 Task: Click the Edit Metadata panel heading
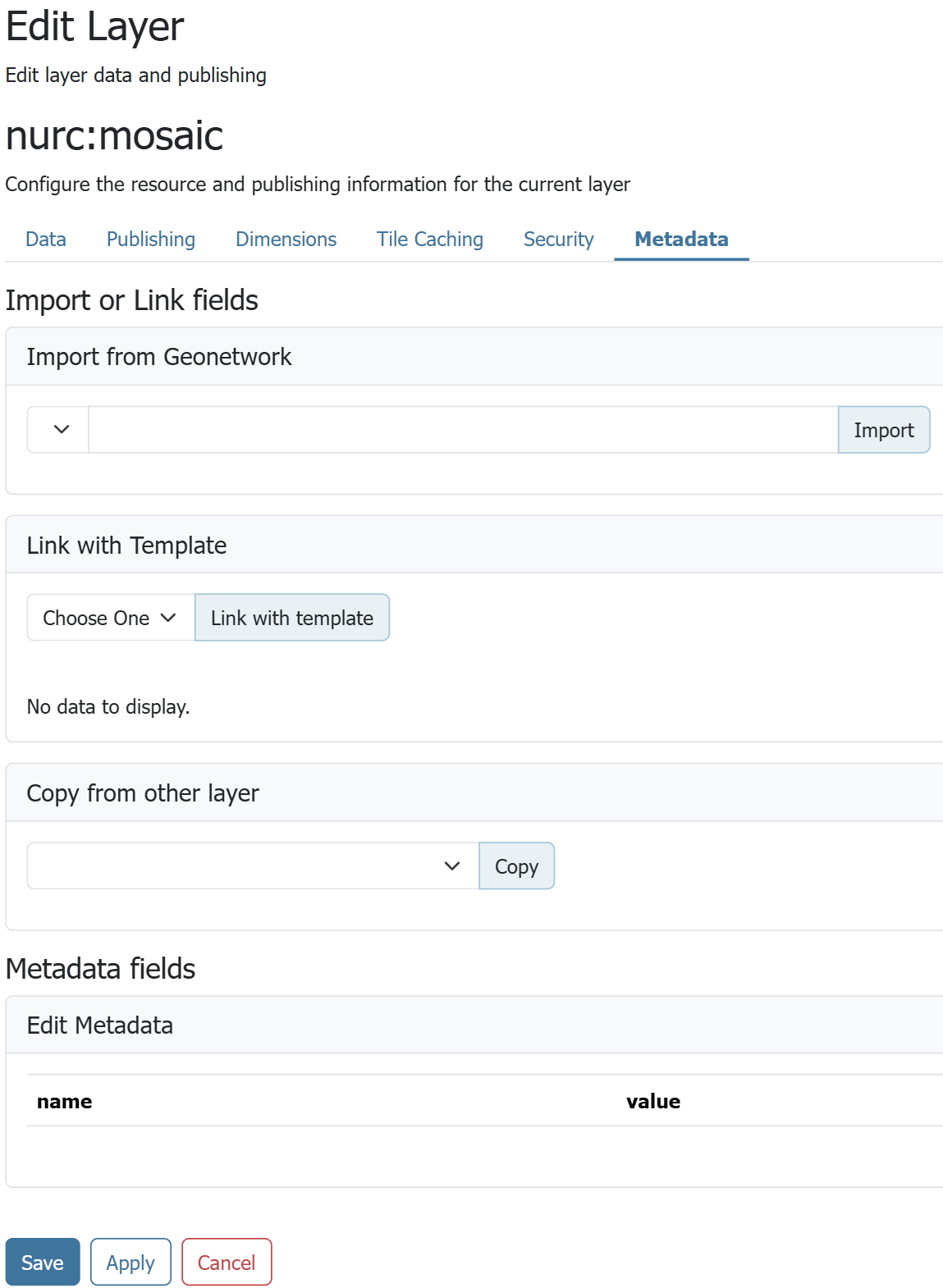(x=100, y=1025)
